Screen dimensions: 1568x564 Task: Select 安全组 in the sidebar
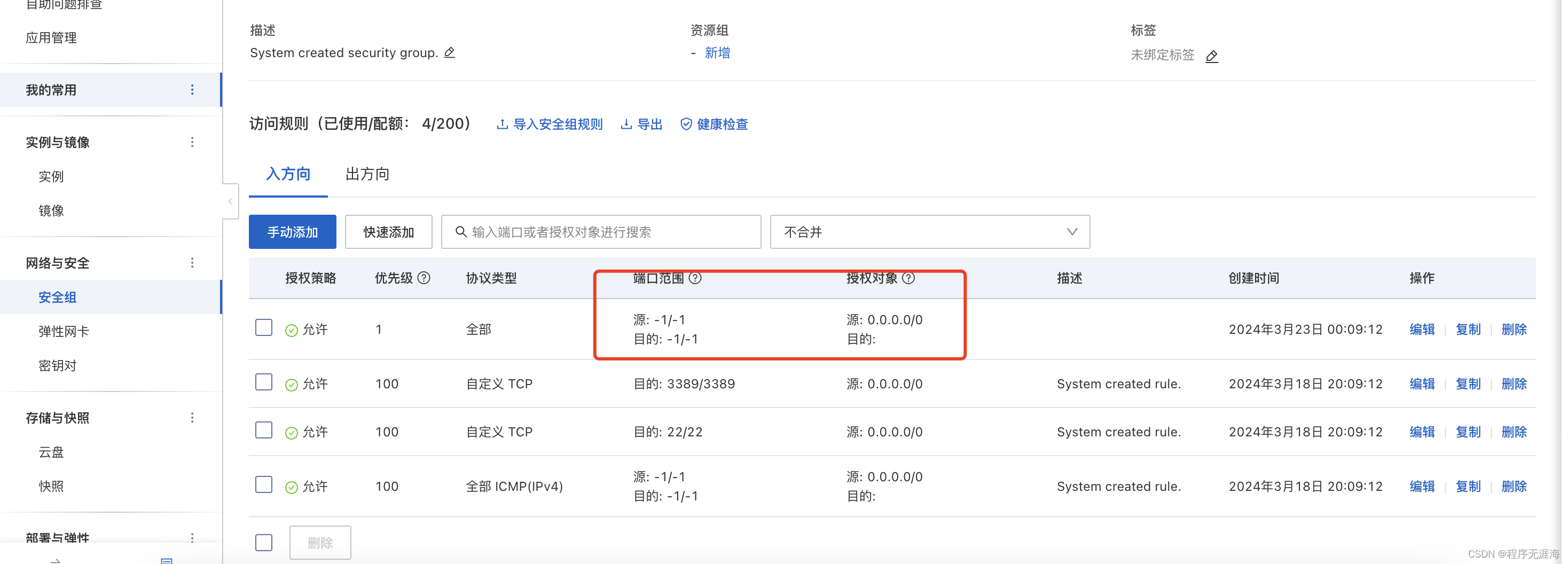pos(110,297)
